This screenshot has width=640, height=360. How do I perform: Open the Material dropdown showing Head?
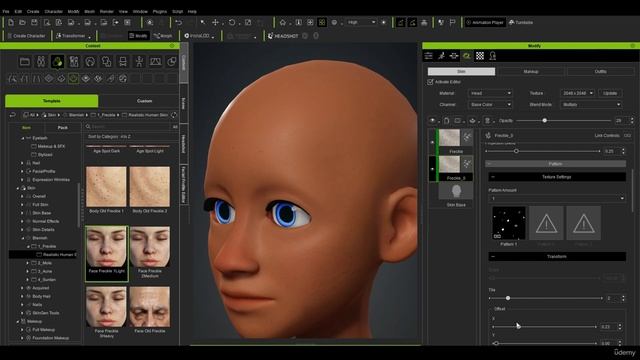coord(490,93)
